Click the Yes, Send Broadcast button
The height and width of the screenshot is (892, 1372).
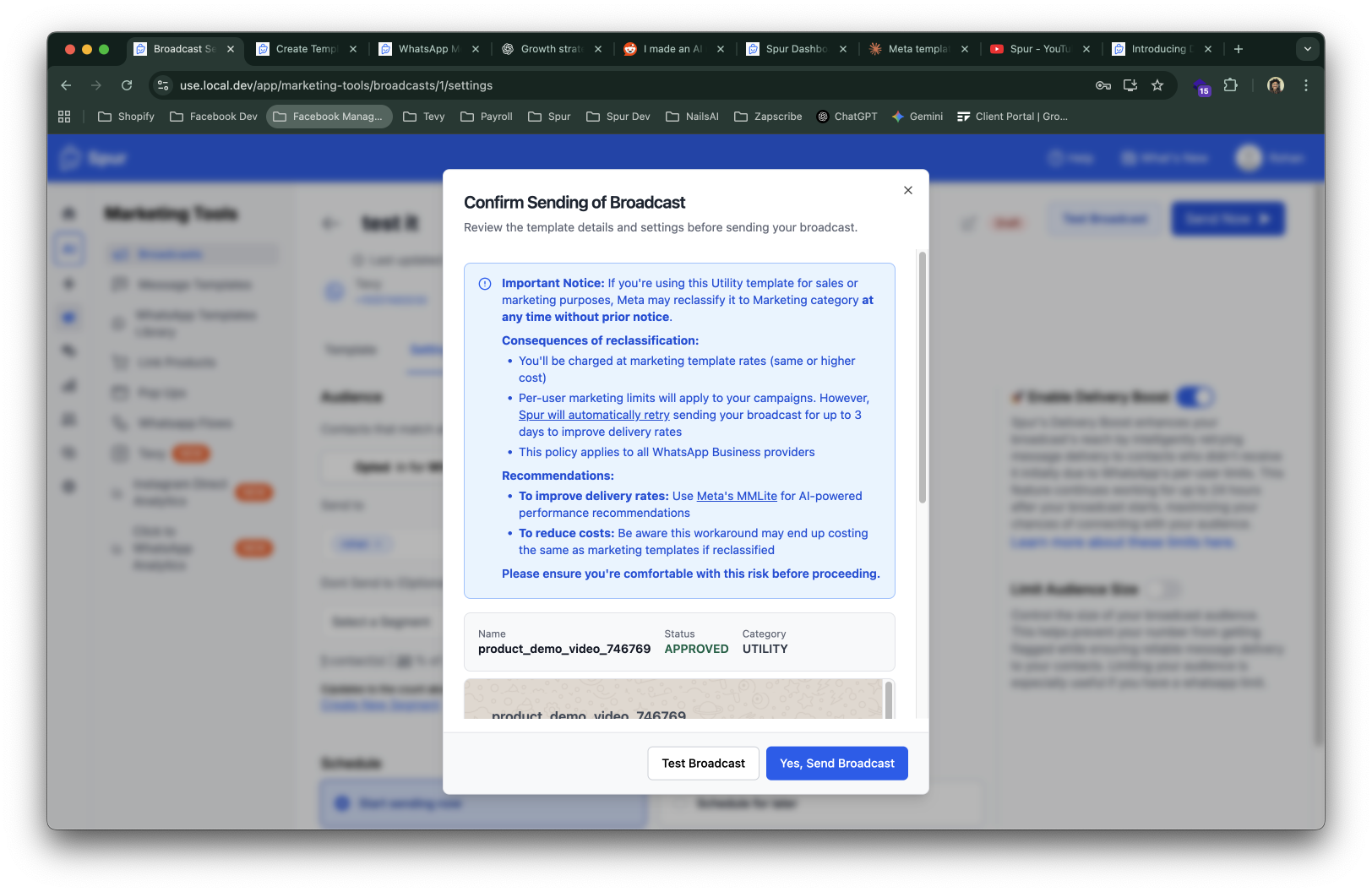(837, 764)
